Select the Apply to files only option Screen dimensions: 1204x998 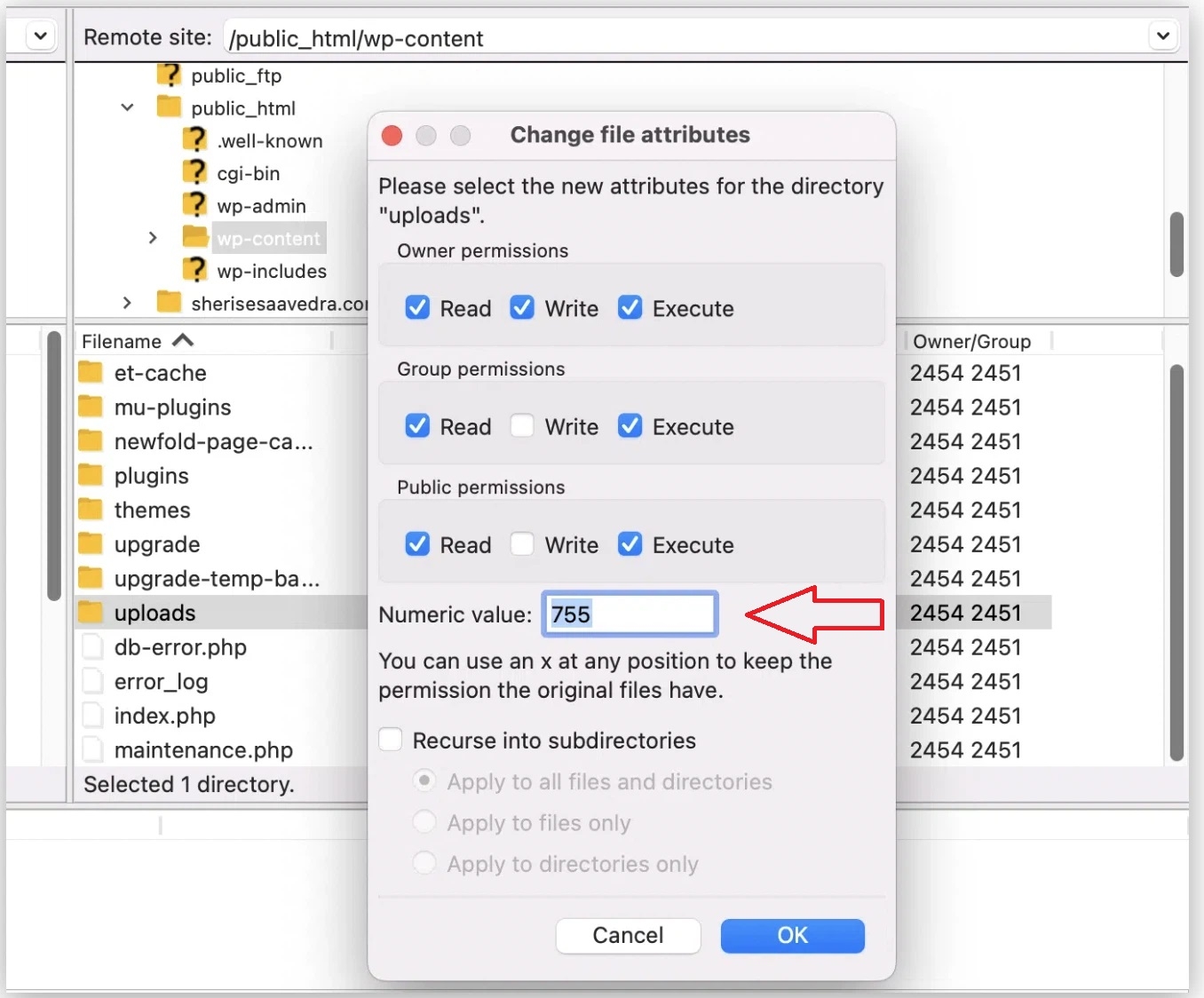point(424,822)
